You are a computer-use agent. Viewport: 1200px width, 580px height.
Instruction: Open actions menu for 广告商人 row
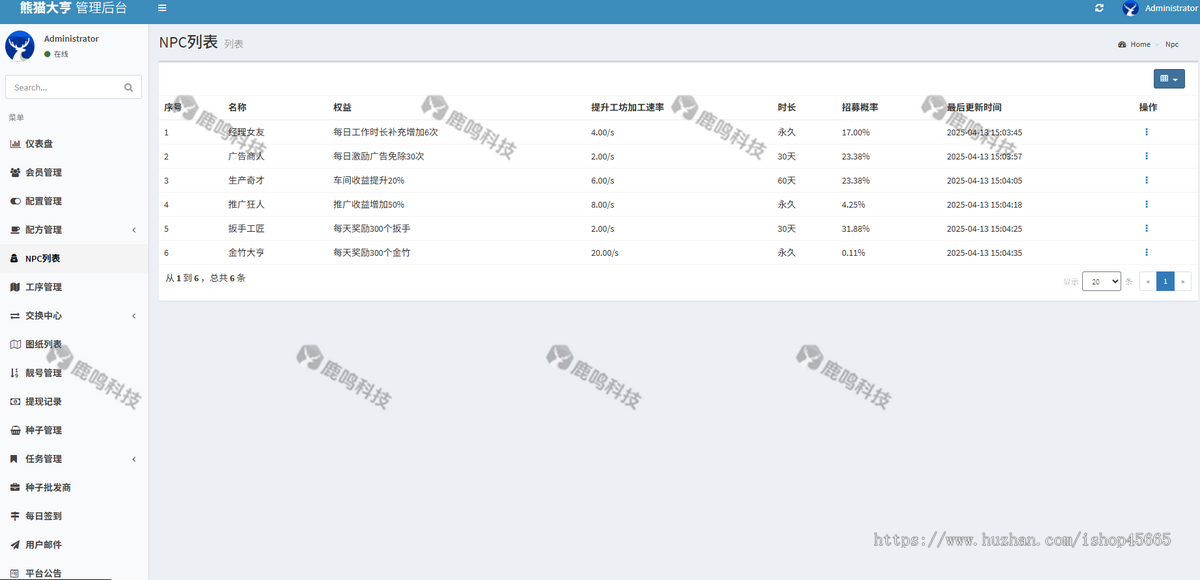[x=1147, y=156]
